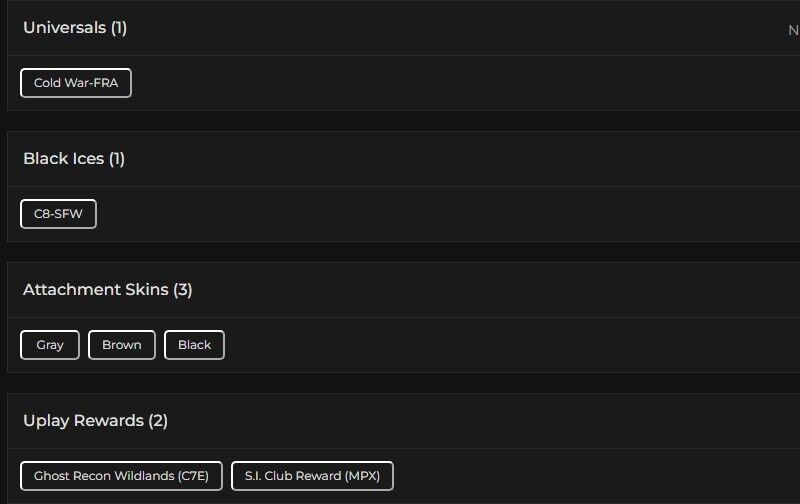The width and height of the screenshot is (800, 504).
Task: Click the (1) count next to Black Ices
Action: [116, 159]
